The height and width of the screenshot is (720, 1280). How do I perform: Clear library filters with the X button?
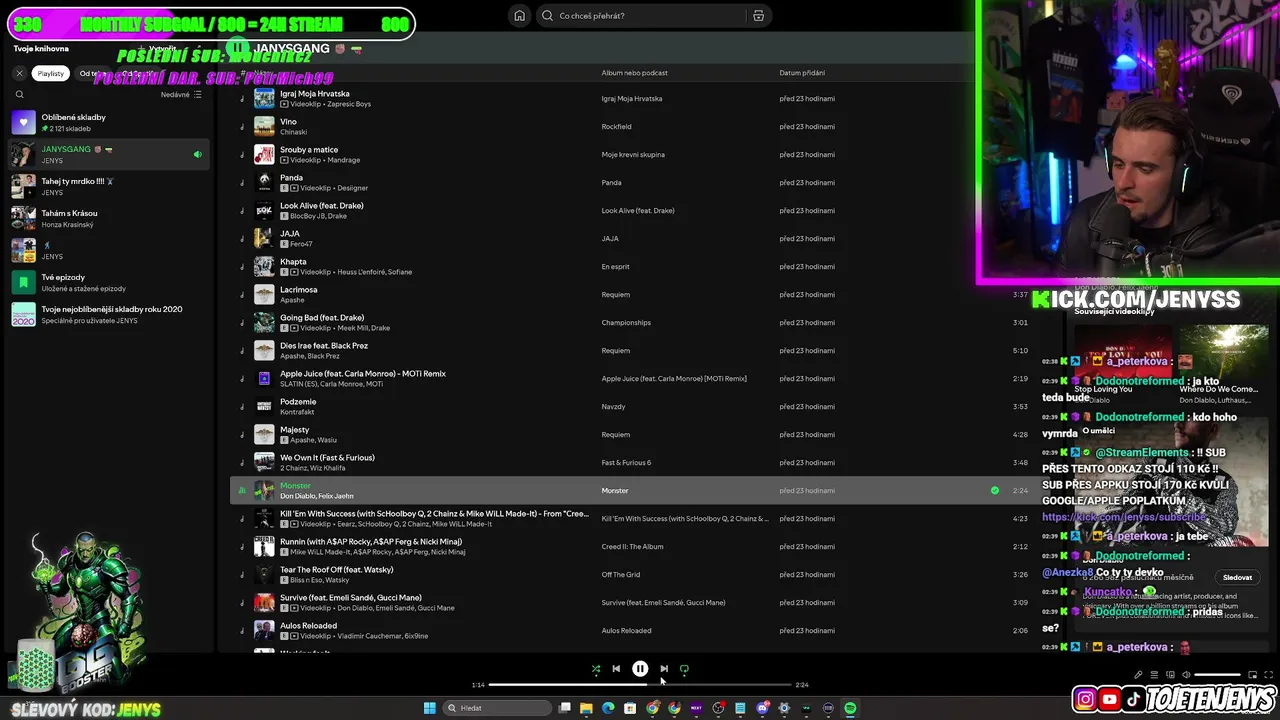(x=19, y=73)
